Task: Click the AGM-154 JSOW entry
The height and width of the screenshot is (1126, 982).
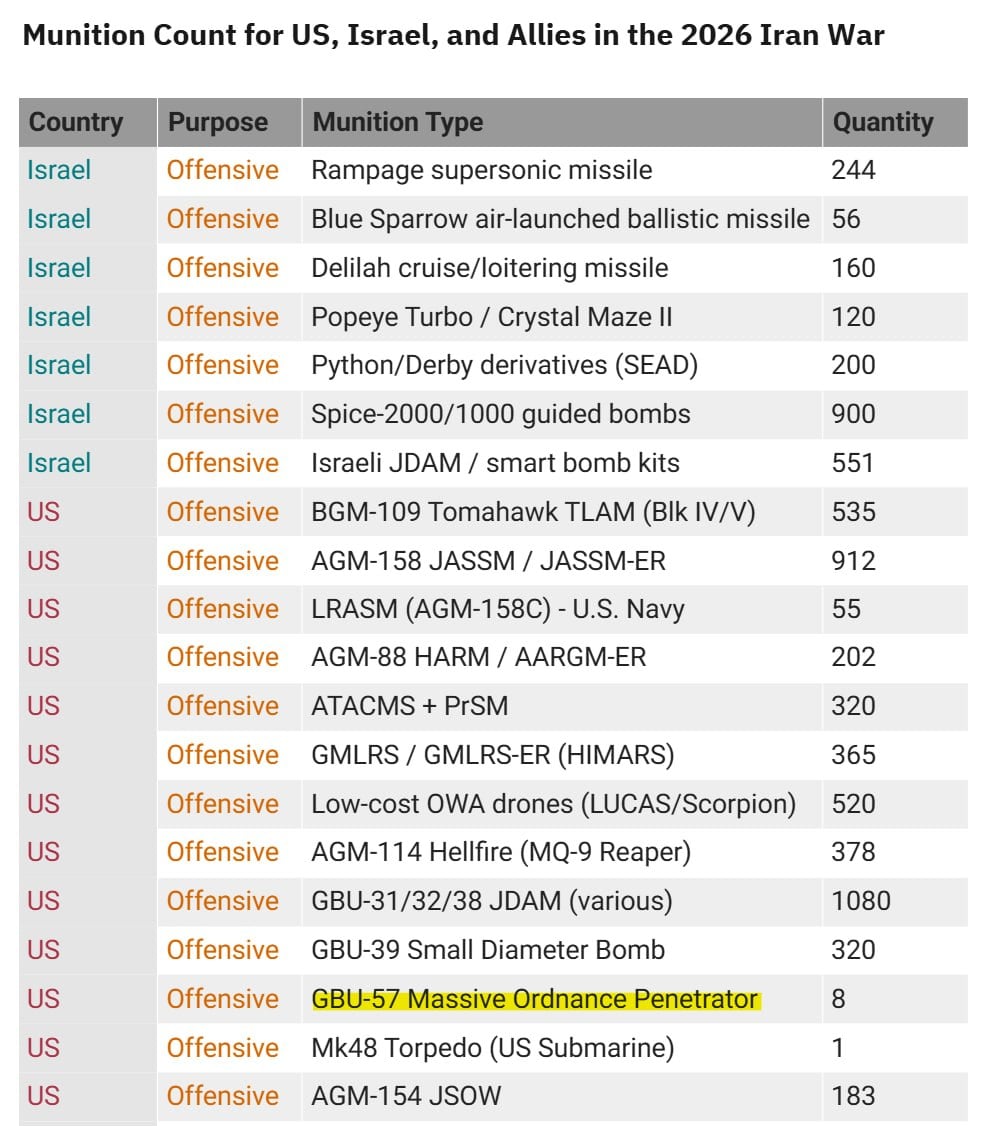Action: coord(406,1095)
